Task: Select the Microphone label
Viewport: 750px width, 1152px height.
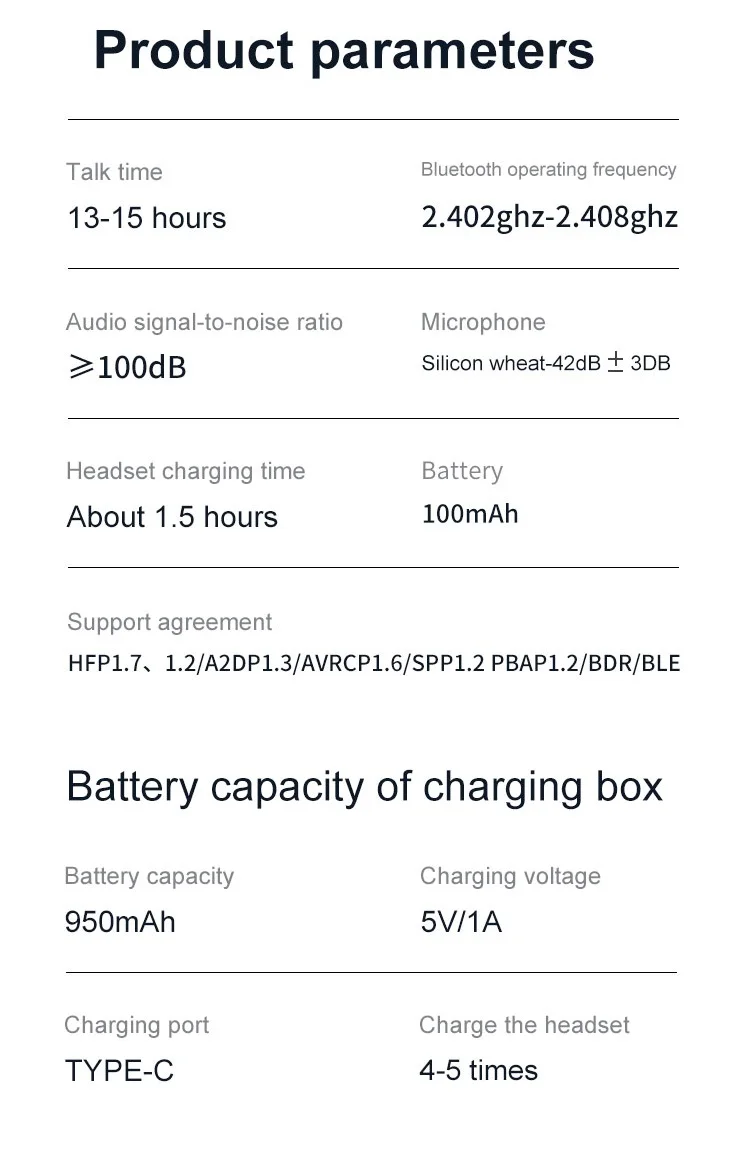Action: [x=483, y=322]
